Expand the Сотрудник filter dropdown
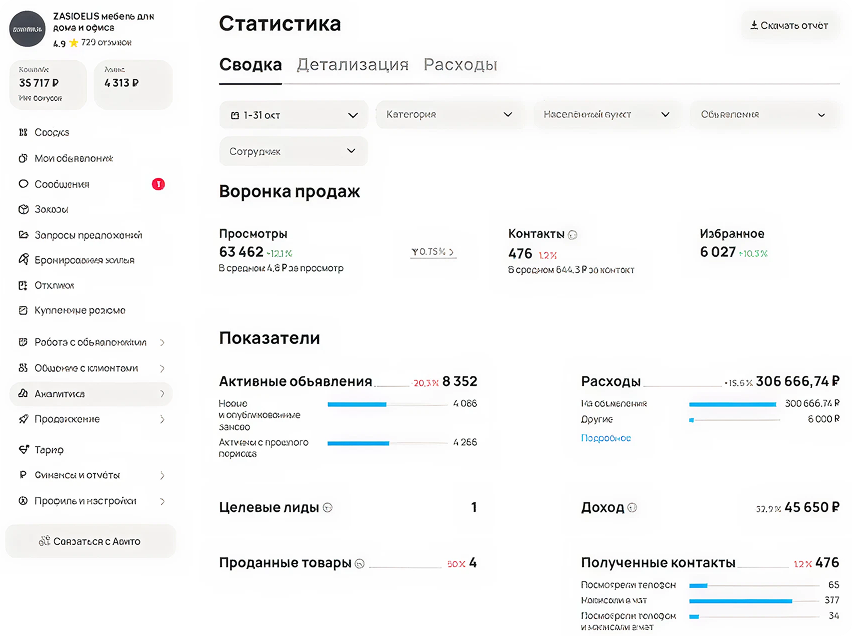Screen dimensions: 852x636 point(293,151)
